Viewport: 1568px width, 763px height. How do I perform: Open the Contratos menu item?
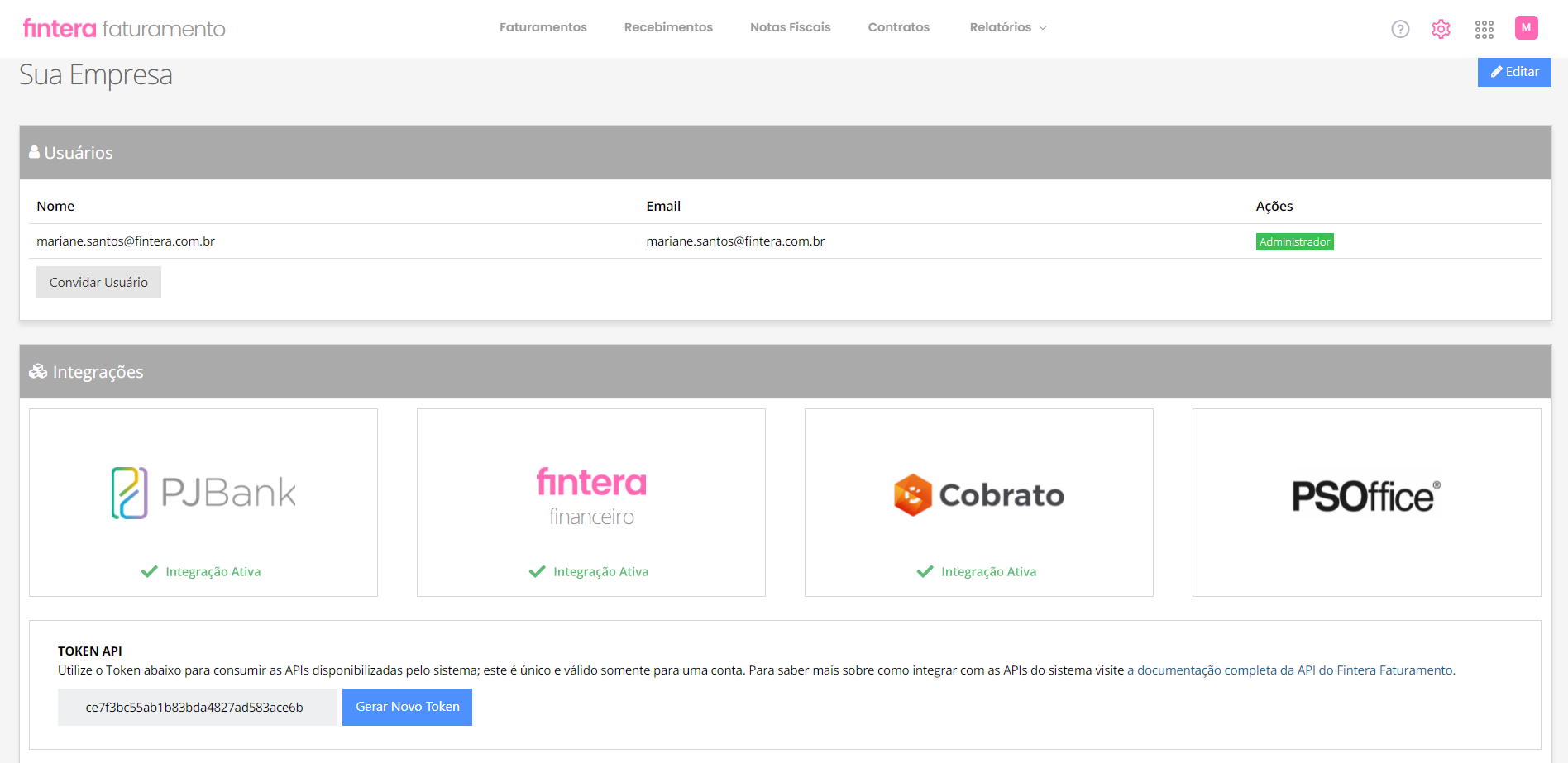pos(898,26)
